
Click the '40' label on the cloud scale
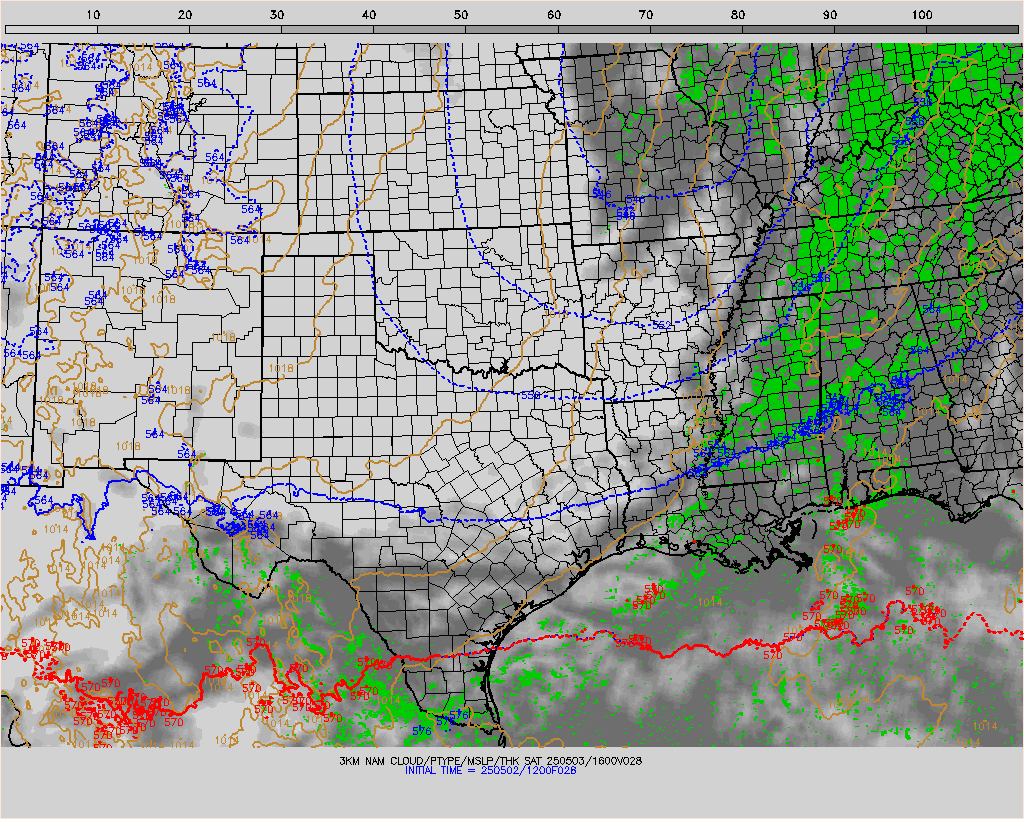point(369,15)
